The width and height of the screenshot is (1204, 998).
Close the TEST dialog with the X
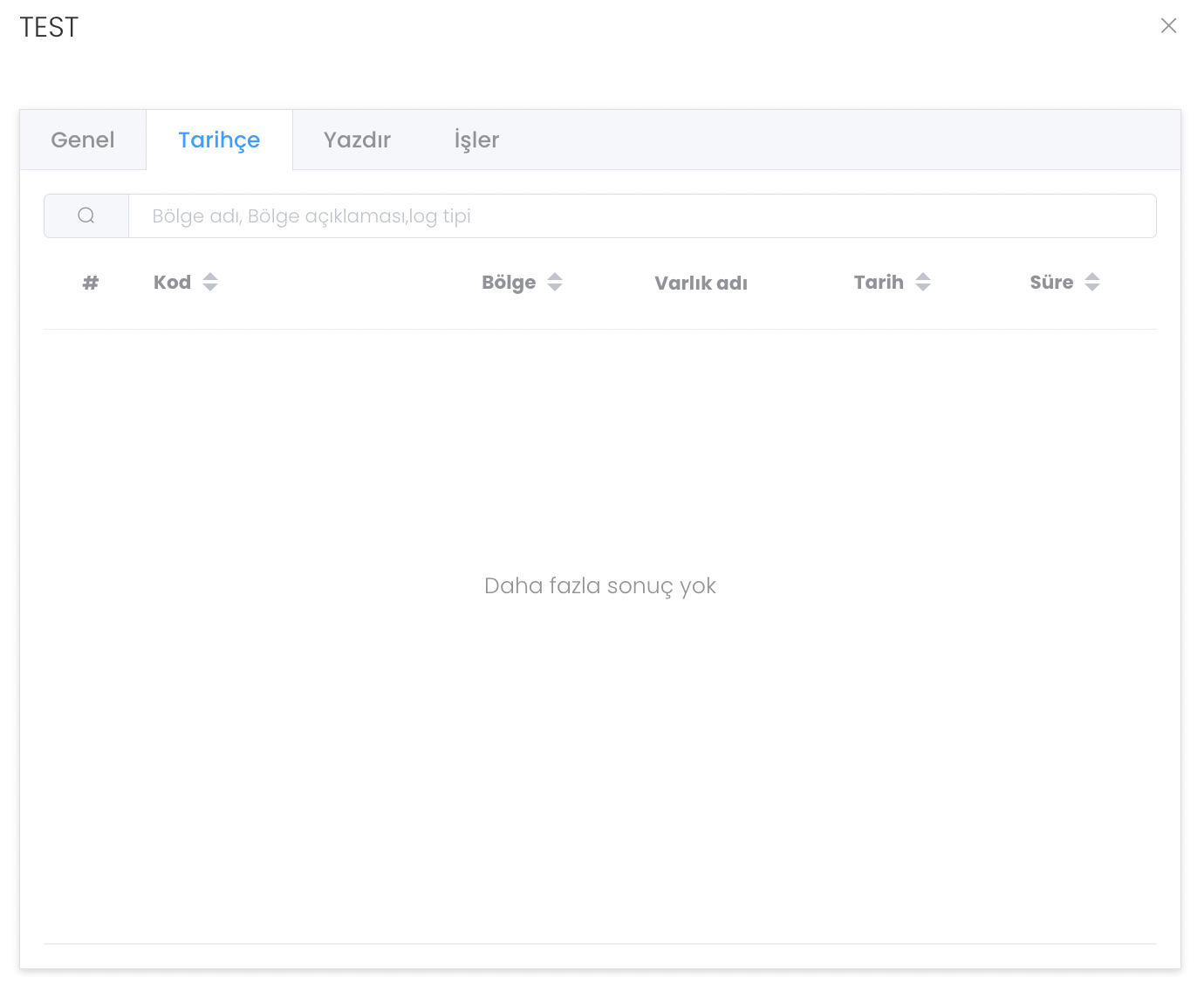1168,26
